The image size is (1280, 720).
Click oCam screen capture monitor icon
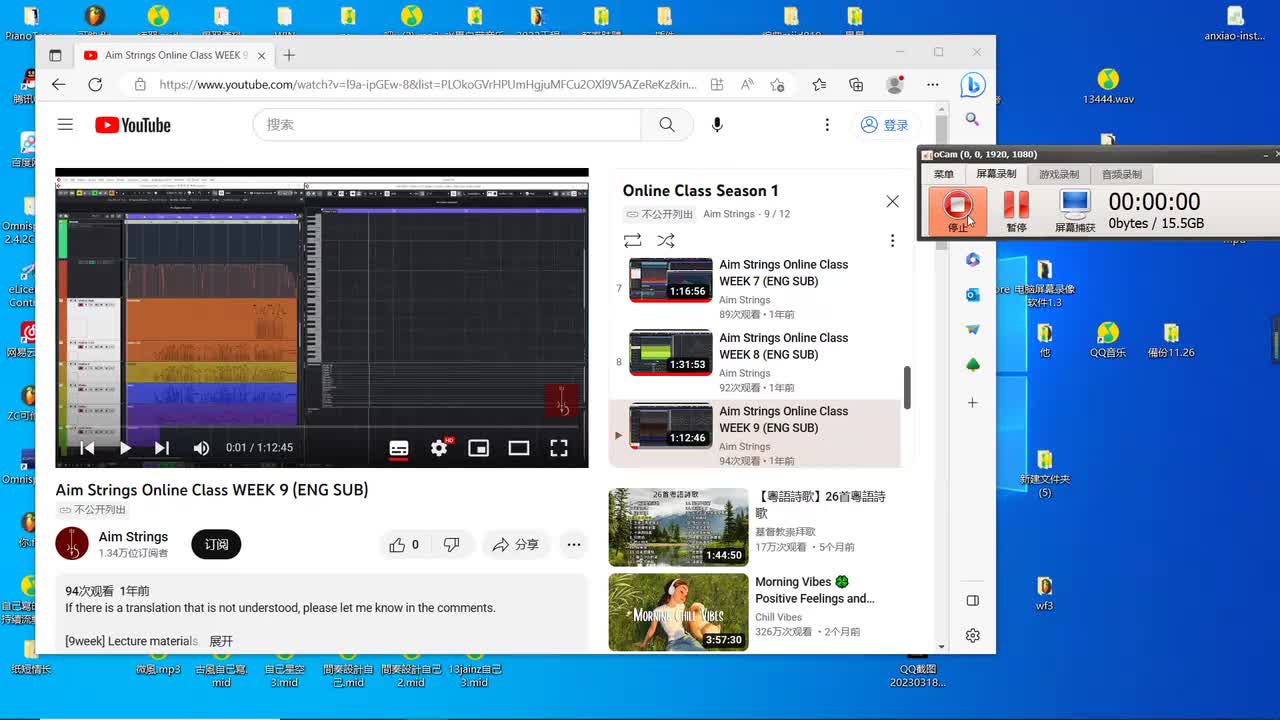(x=1075, y=210)
